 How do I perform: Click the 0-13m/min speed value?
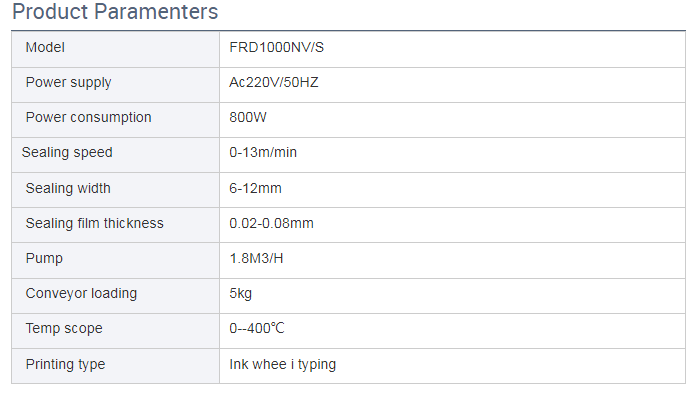coord(263,153)
